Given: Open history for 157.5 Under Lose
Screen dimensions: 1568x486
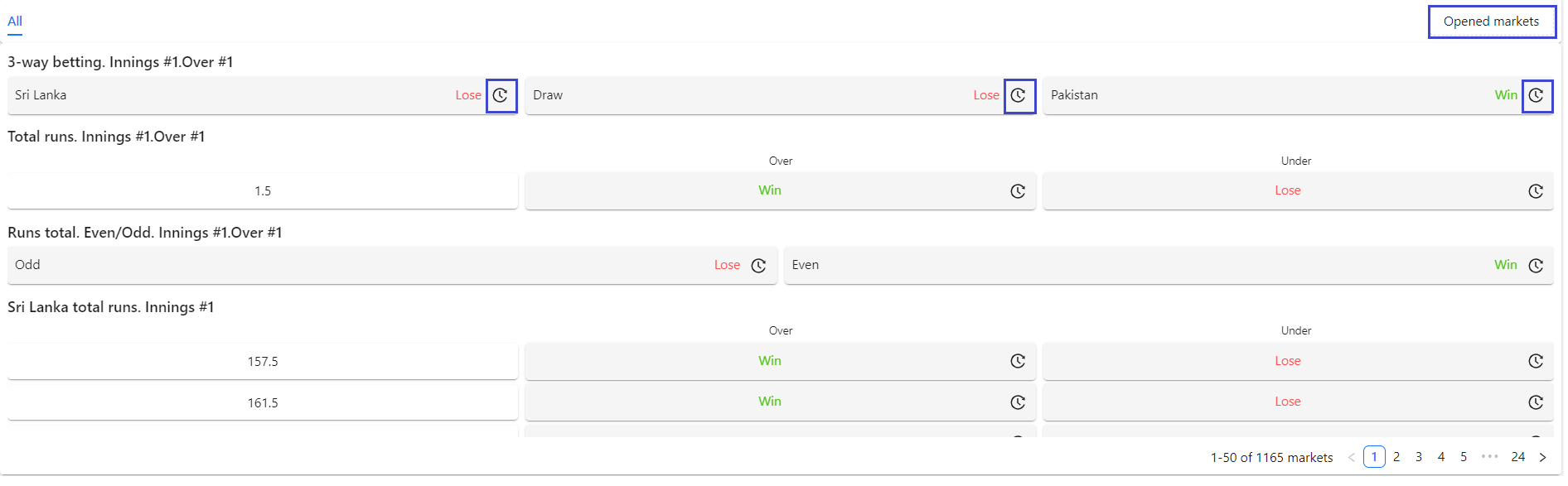Looking at the screenshot, I should [x=1536, y=362].
